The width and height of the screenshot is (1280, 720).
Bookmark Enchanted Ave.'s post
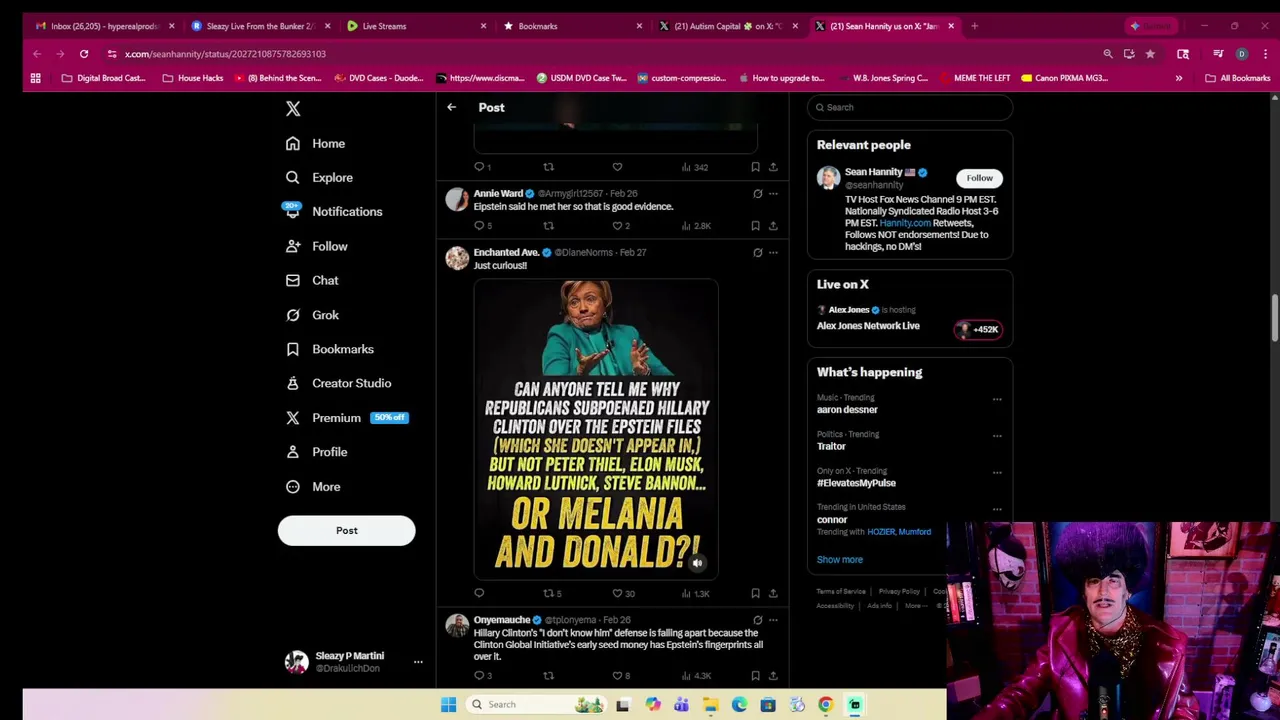(755, 594)
